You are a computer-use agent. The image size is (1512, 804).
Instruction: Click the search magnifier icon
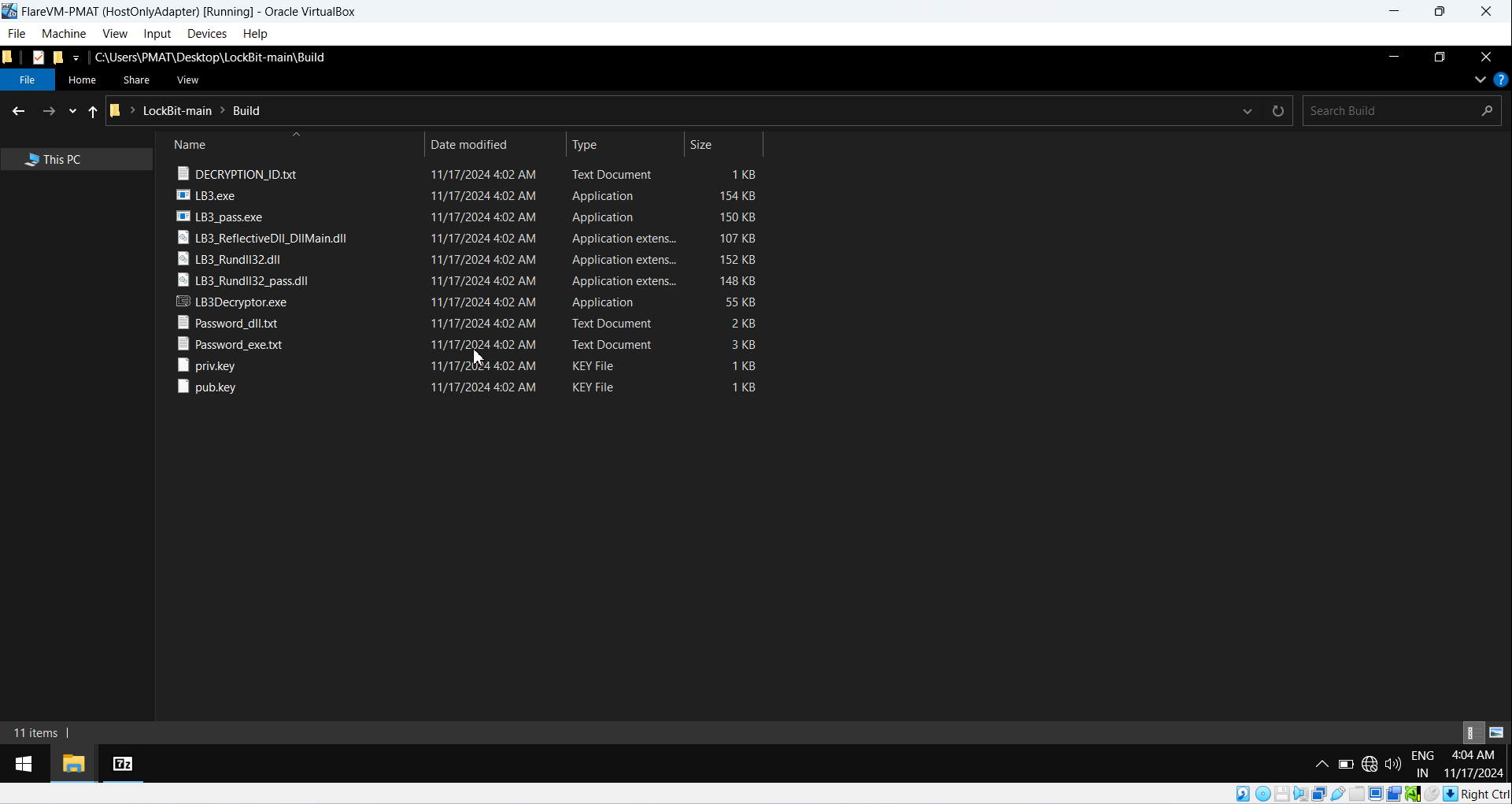[1487, 111]
